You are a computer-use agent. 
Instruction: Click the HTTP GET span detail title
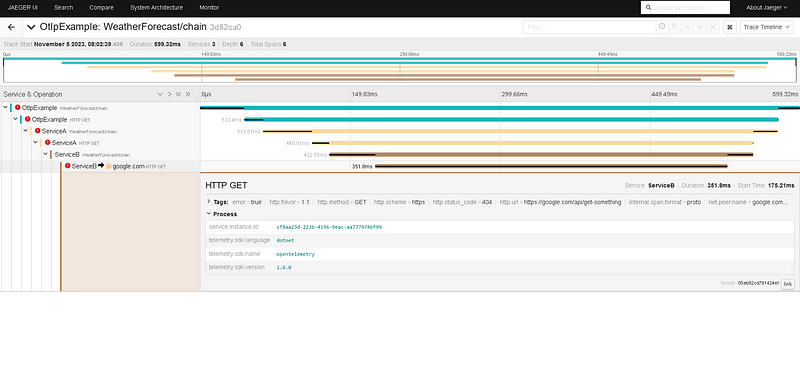point(226,185)
